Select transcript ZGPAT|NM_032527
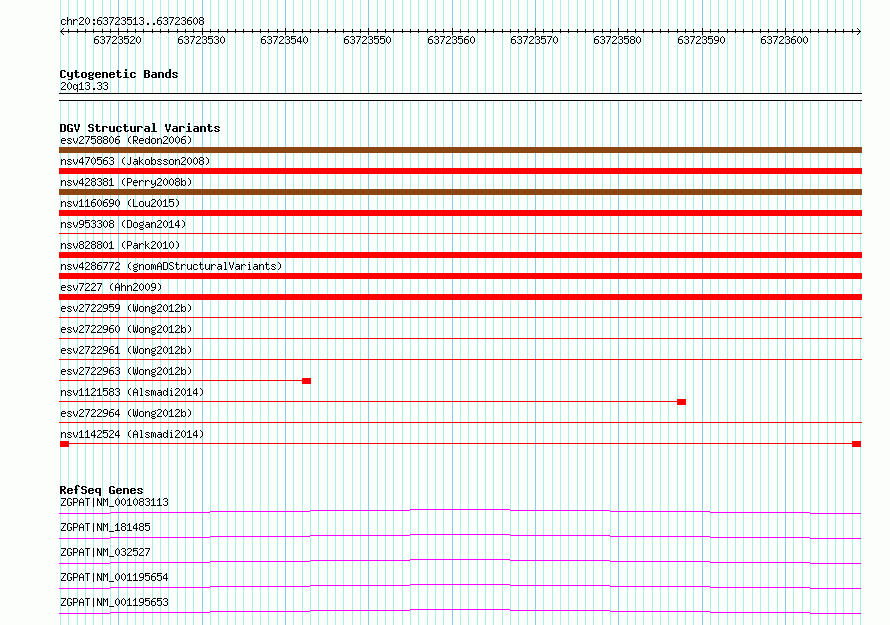 [105, 552]
